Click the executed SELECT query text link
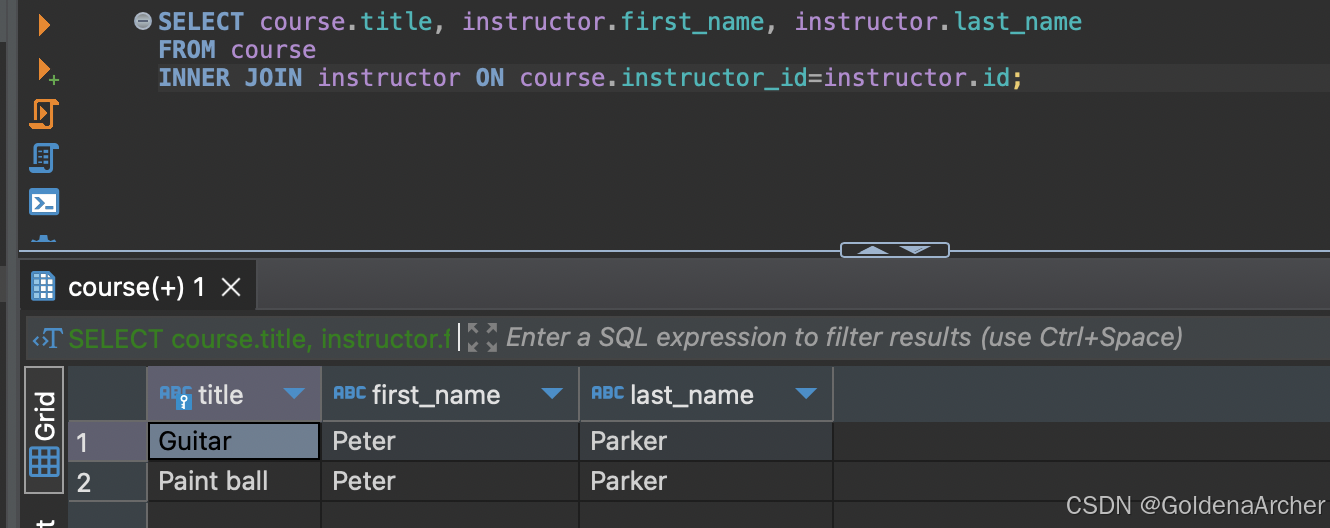The width and height of the screenshot is (1330, 528). (260, 338)
